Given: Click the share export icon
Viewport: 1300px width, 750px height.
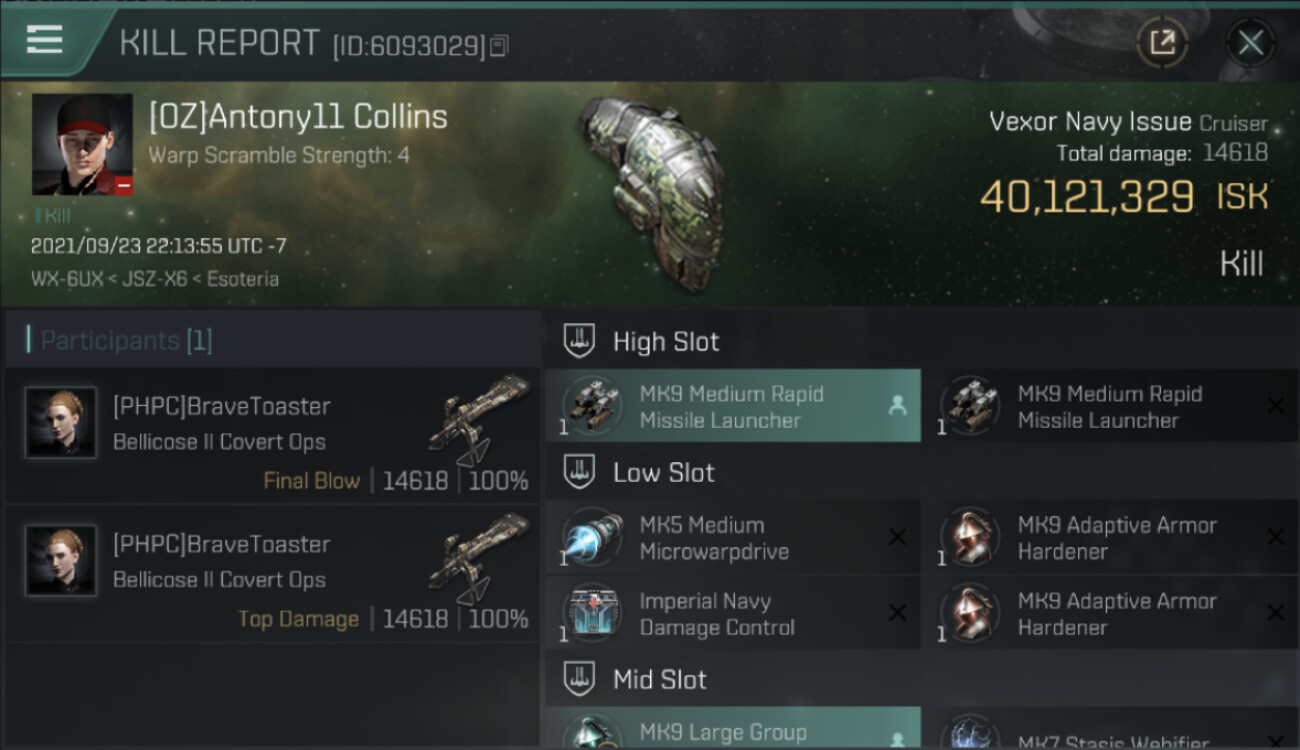Looking at the screenshot, I should click(1162, 43).
